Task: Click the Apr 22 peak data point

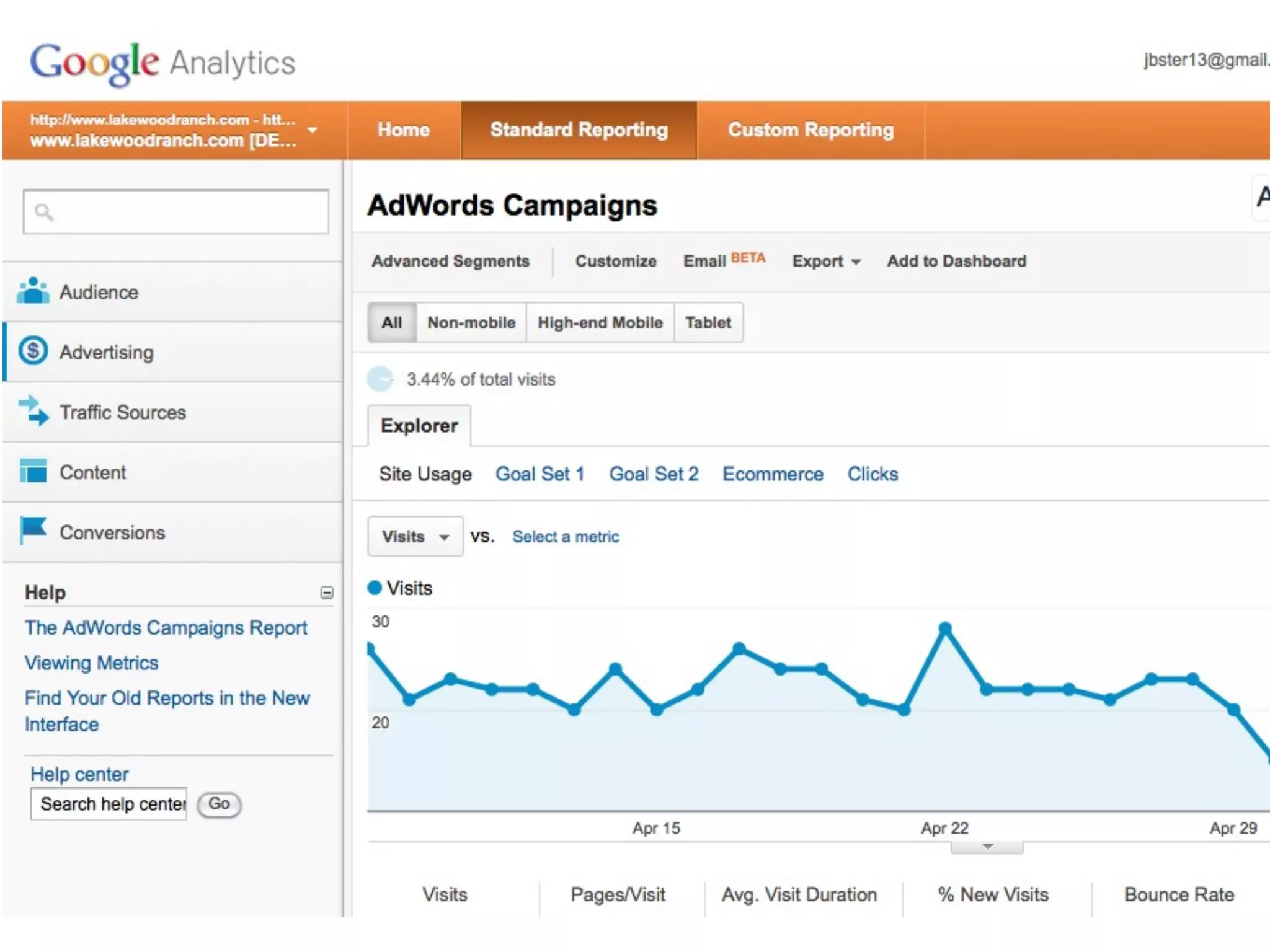Action: pos(945,628)
